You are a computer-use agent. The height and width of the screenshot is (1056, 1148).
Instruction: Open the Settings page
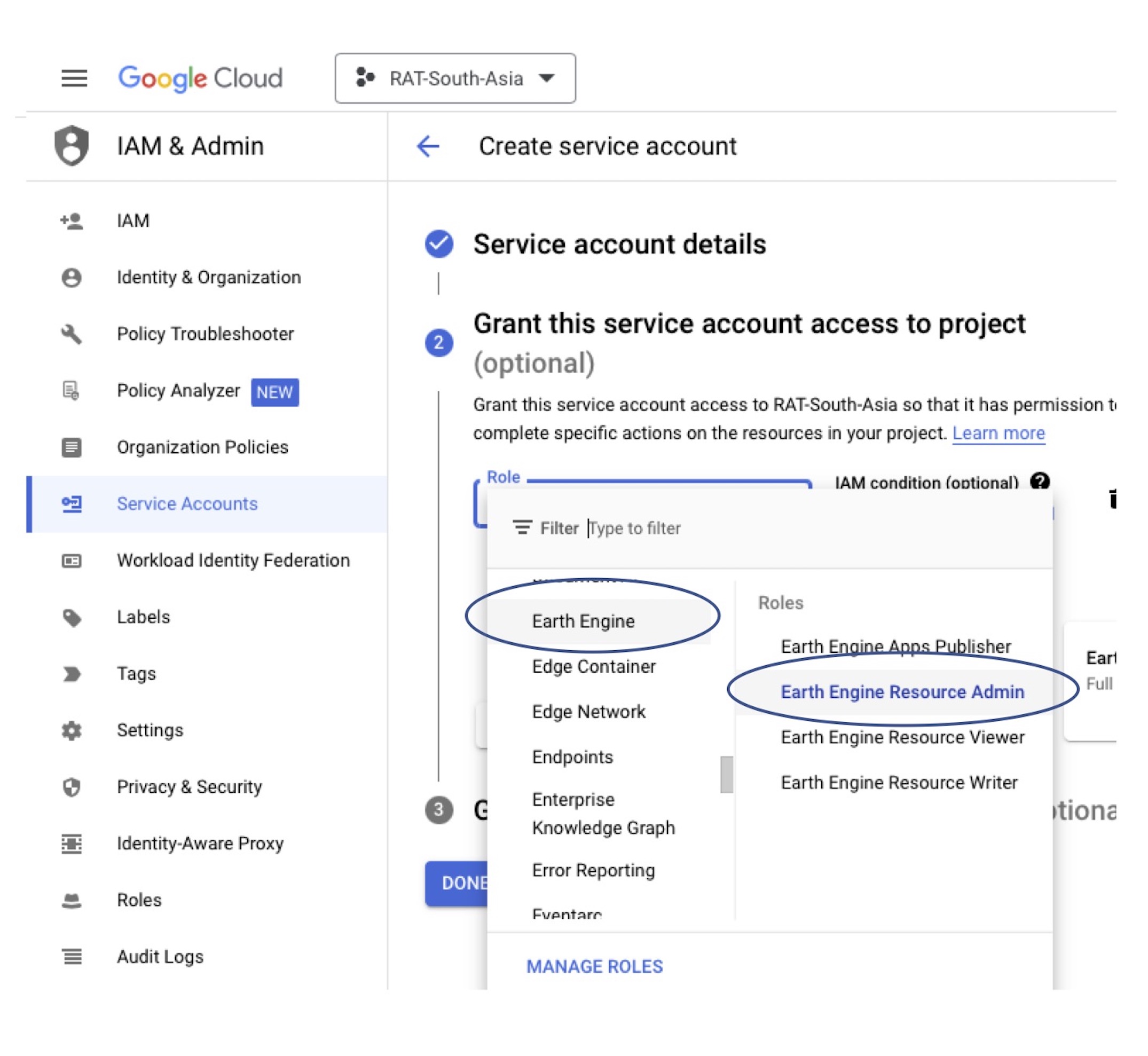coord(150,730)
